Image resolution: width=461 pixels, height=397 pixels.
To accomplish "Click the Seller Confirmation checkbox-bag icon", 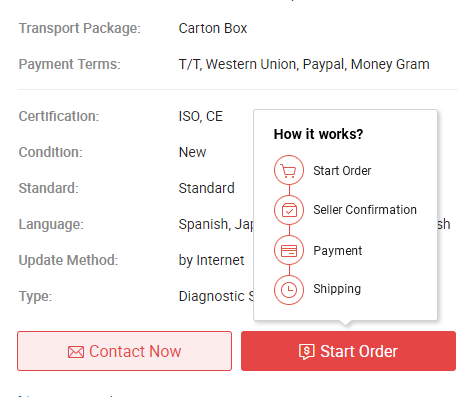I will pos(289,210).
